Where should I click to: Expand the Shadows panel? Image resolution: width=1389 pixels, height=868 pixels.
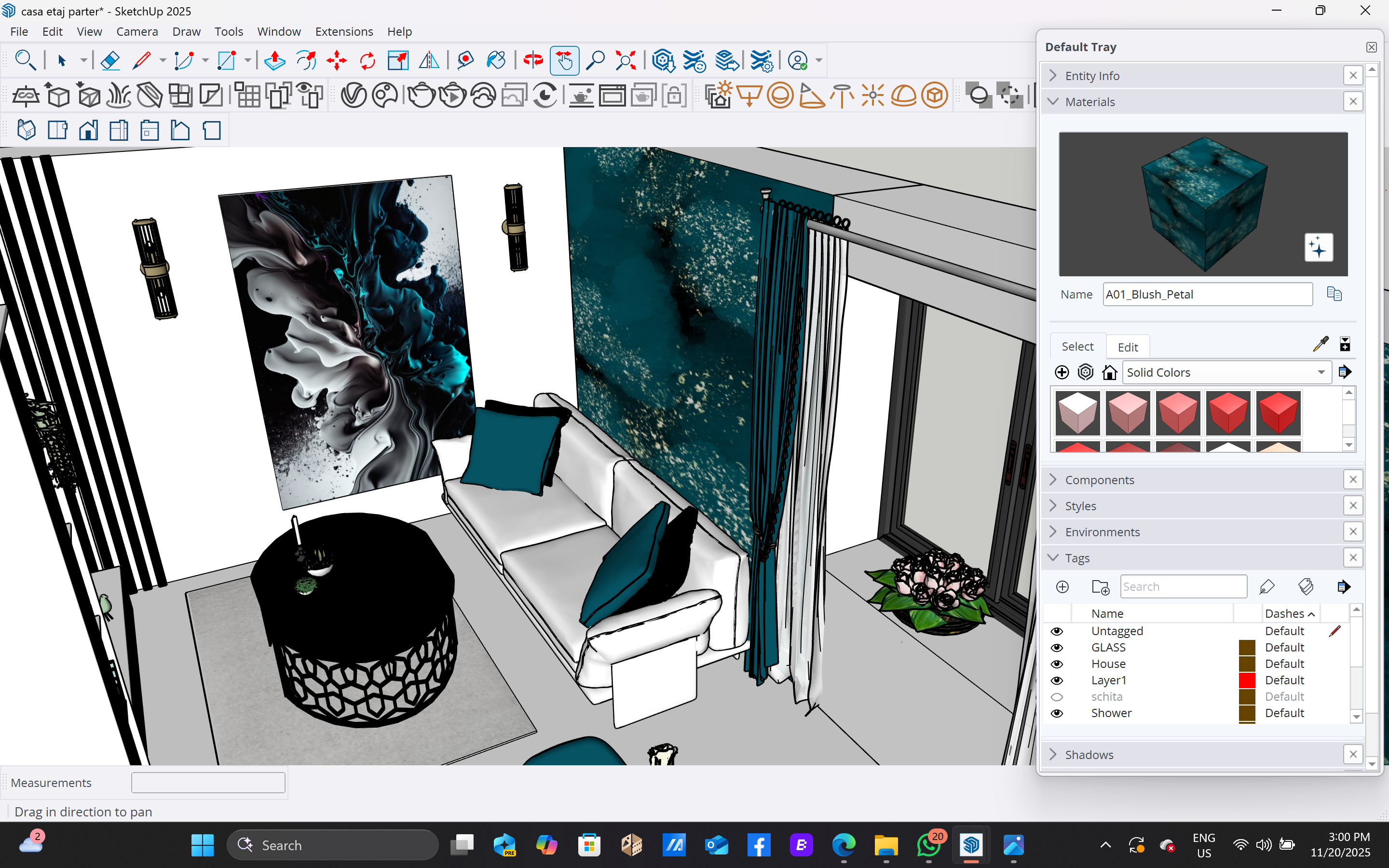(x=1089, y=755)
